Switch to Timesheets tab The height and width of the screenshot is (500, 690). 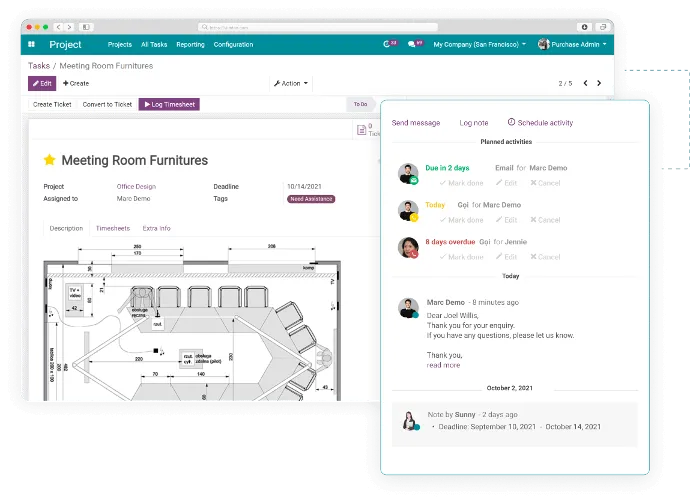[113, 228]
